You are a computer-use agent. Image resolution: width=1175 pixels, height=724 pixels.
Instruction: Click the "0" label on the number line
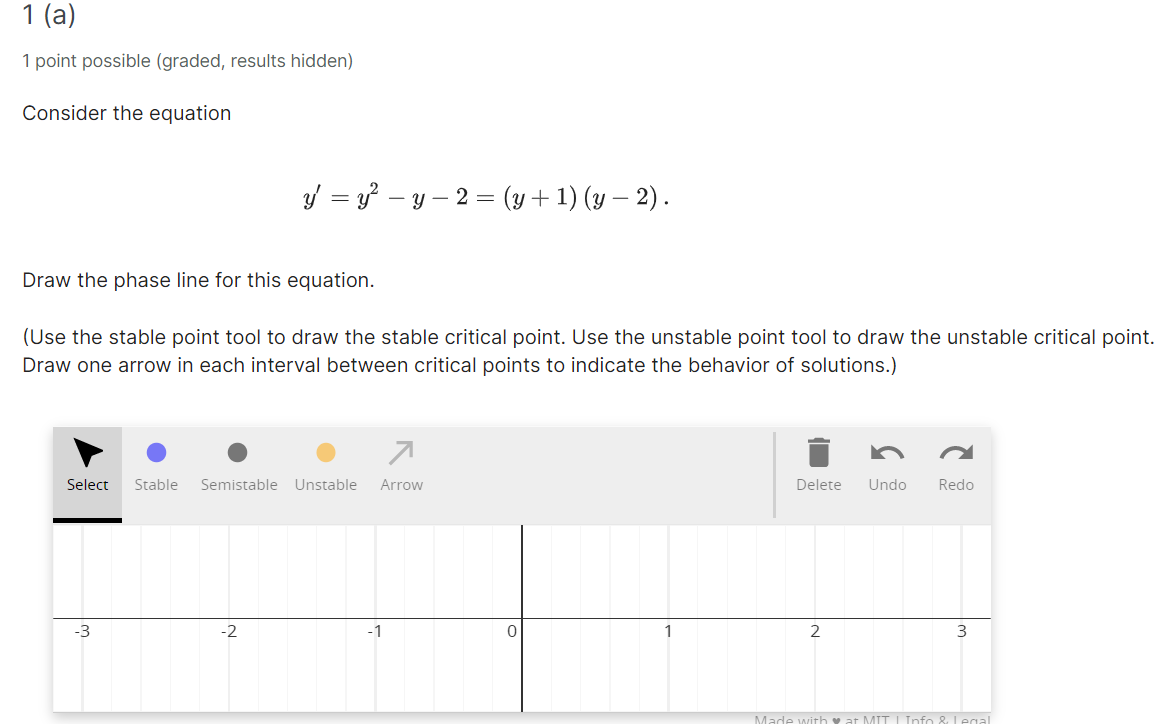512,631
